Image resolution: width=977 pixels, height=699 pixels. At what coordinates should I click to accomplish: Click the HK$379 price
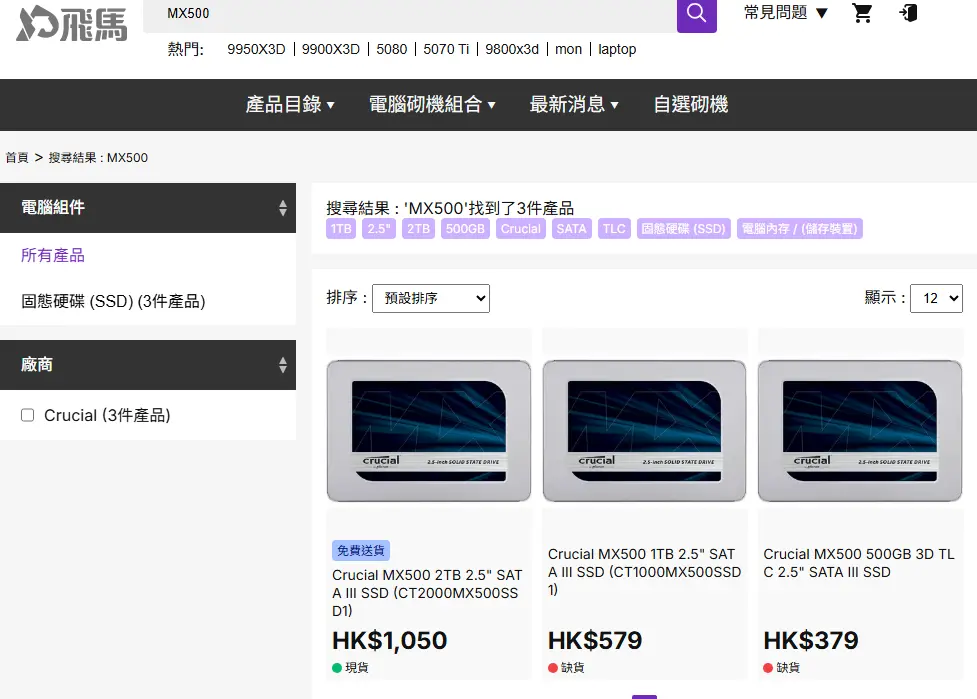tap(811, 640)
